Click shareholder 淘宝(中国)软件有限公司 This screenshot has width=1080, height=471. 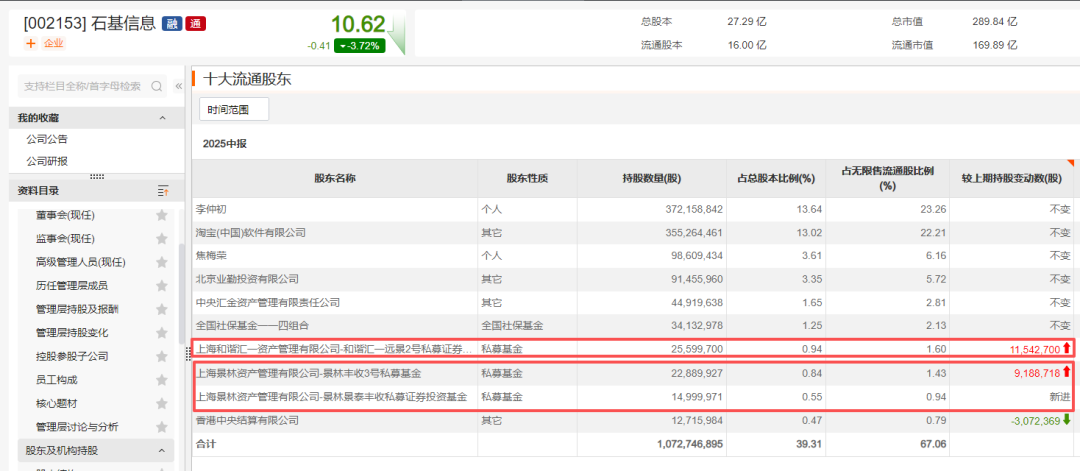(x=252, y=232)
